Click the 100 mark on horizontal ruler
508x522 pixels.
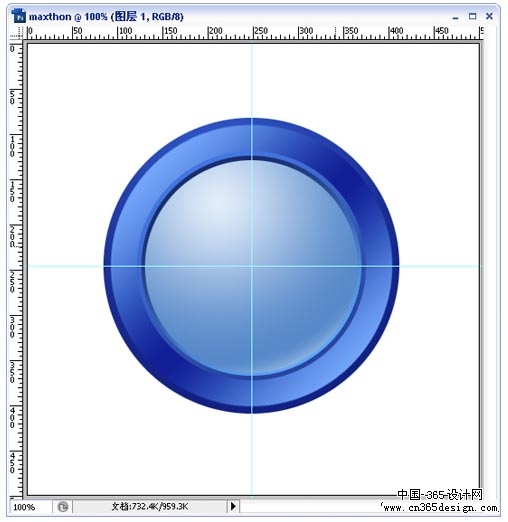125,31
